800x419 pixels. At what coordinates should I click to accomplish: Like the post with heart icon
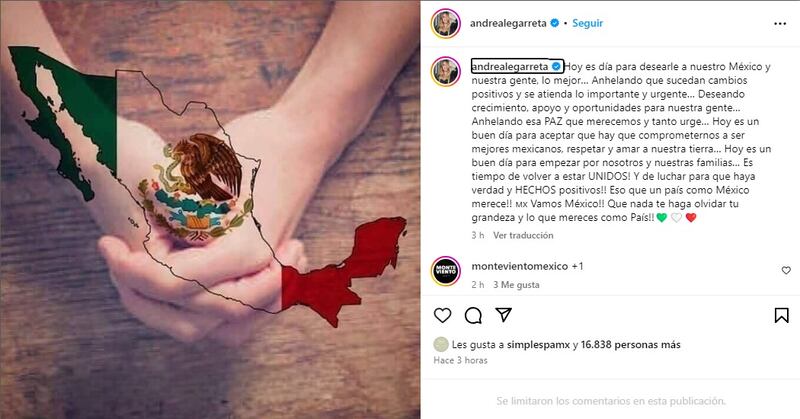[442, 315]
